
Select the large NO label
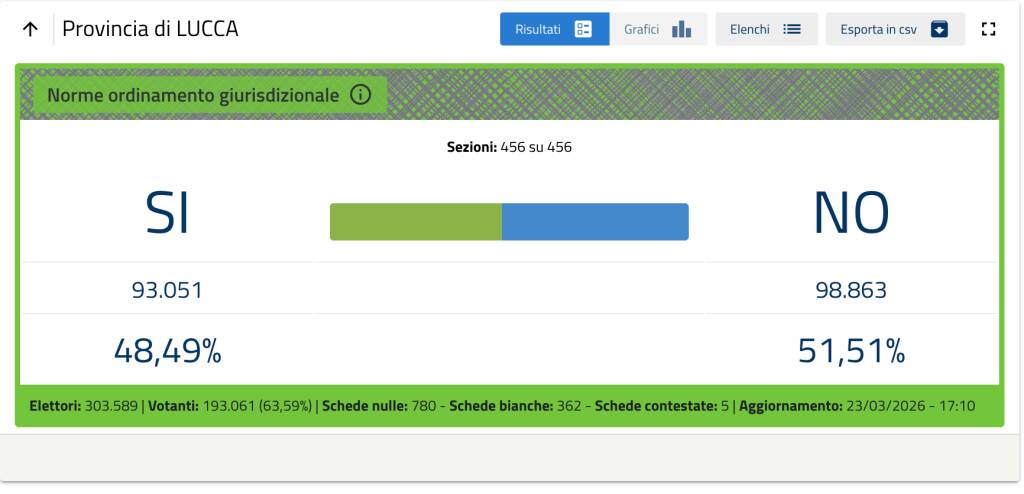851,213
